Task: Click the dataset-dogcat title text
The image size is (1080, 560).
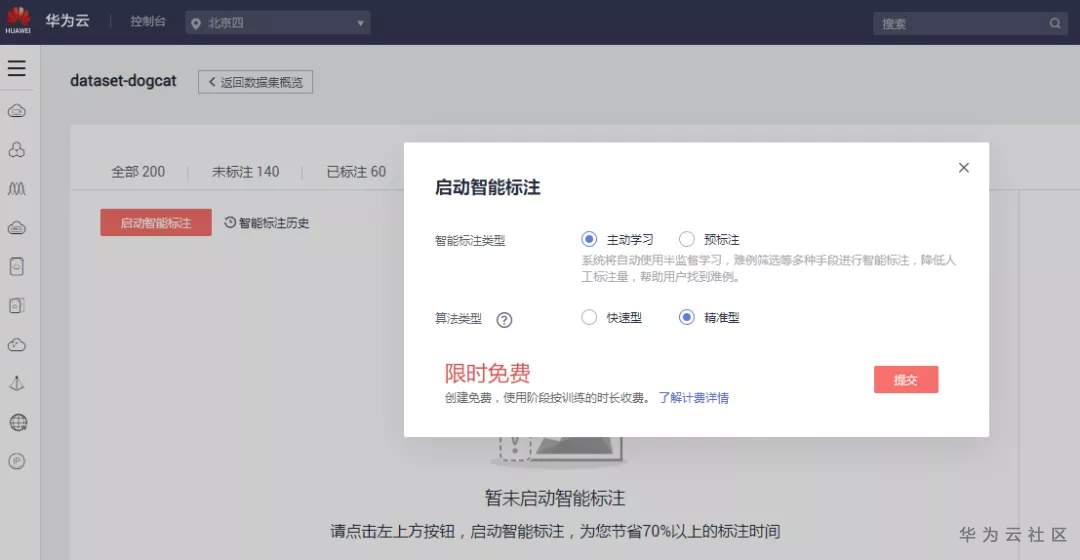Action: coord(123,81)
